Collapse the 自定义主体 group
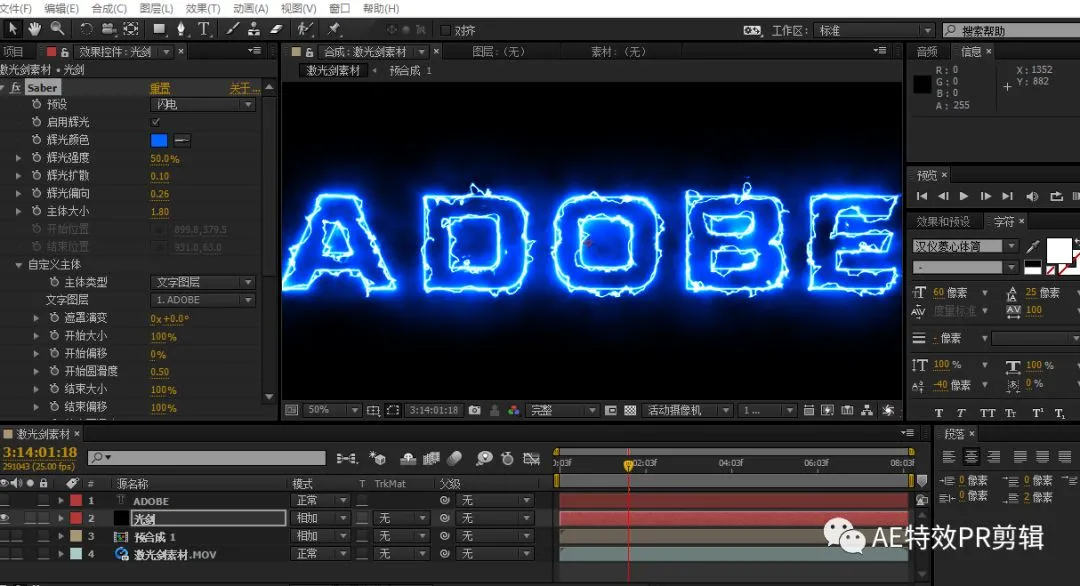Screen dimensions: 1080x586 pos(19,264)
